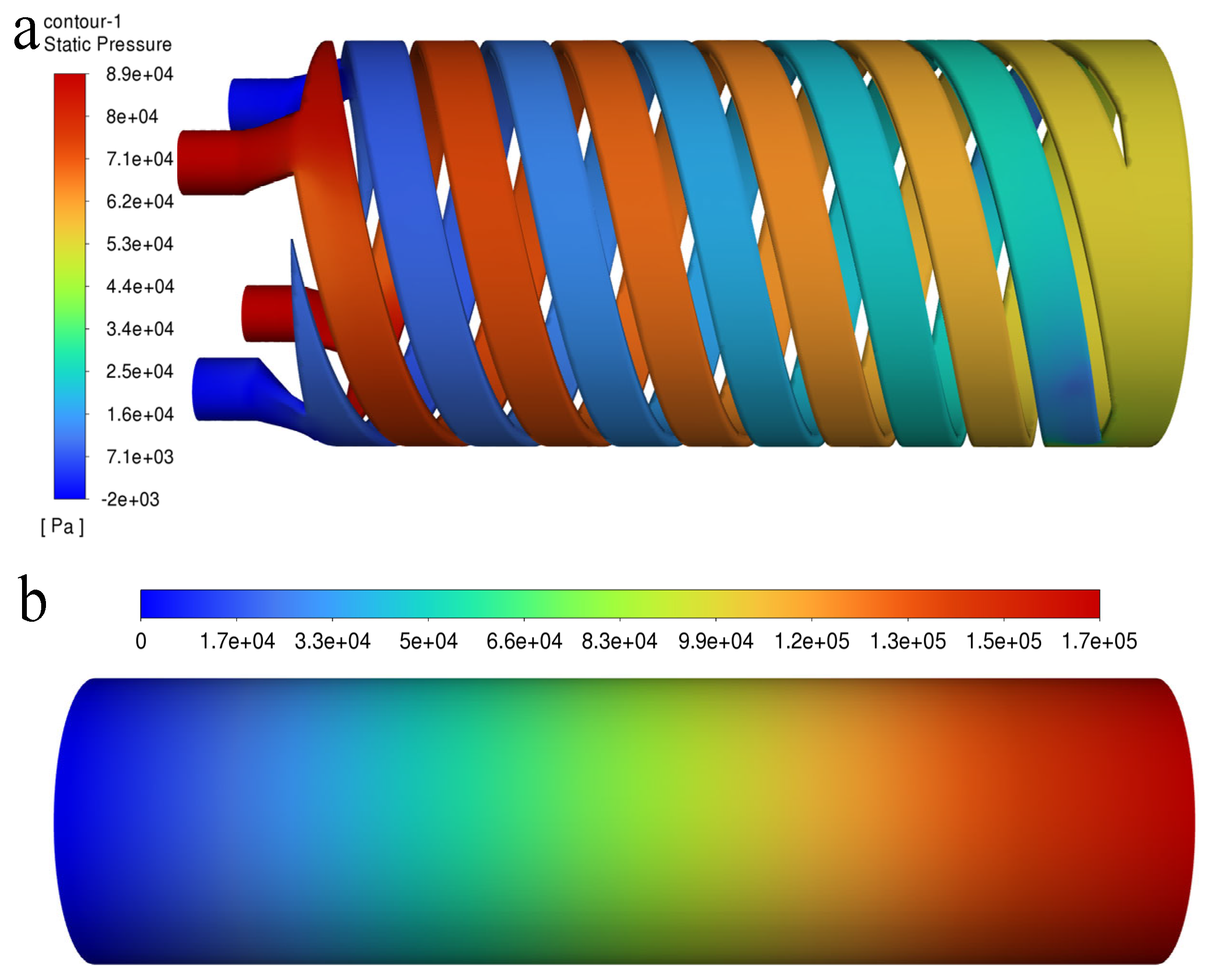This screenshot has height=980, width=1213.
Task: Click the -2e+03 minimum pressure label
Action: (130, 500)
